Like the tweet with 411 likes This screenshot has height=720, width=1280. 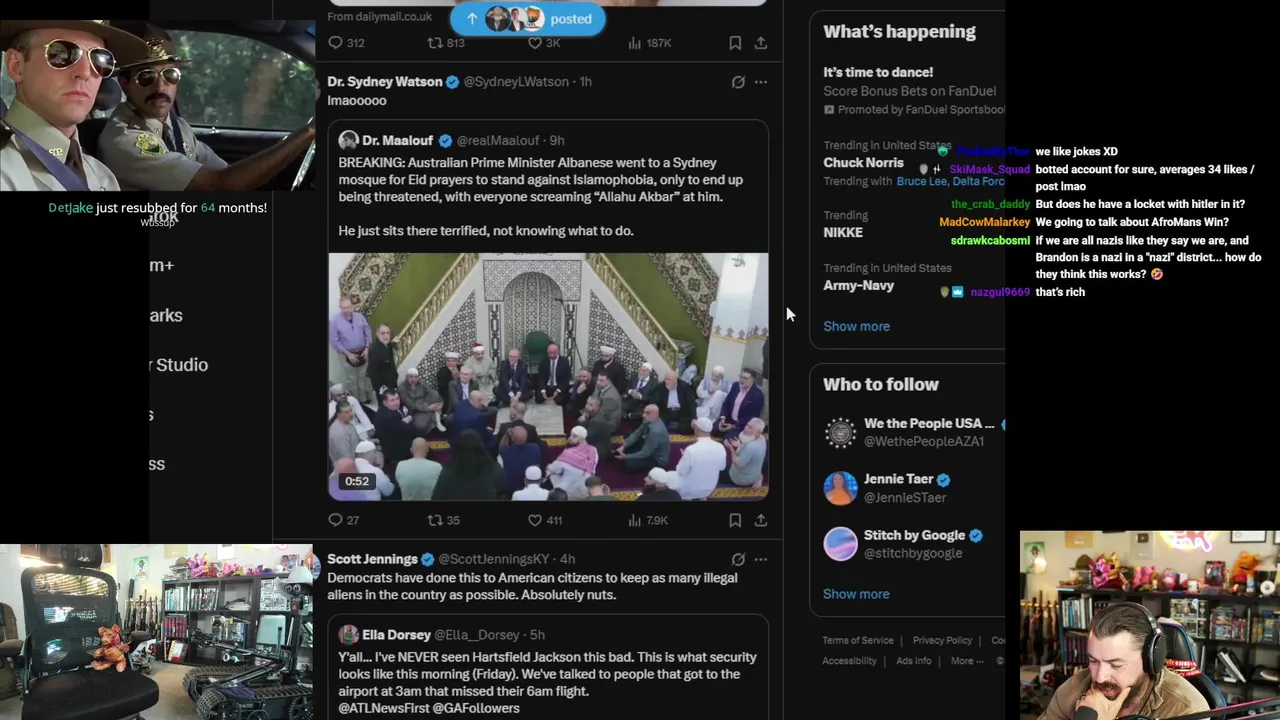535,520
